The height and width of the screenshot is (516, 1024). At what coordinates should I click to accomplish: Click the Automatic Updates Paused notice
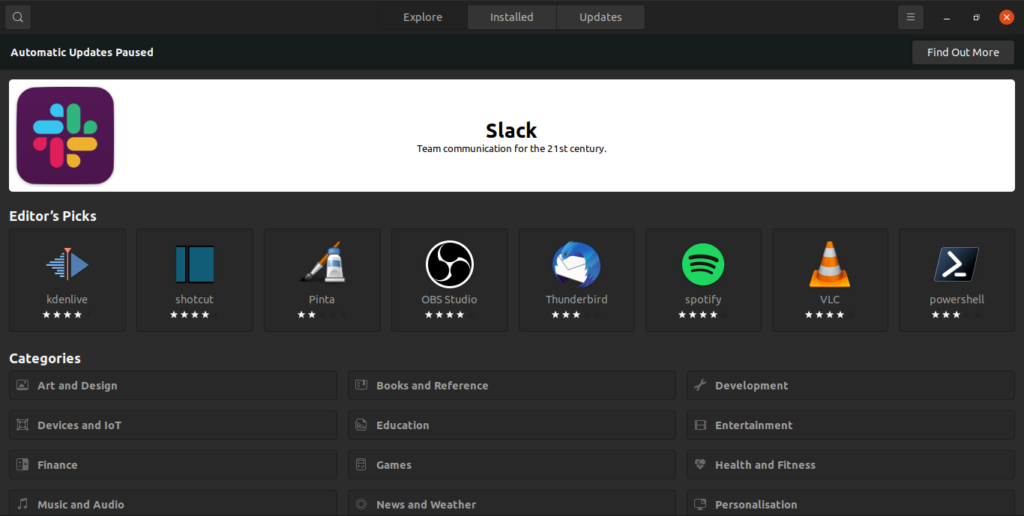point(82,52)
